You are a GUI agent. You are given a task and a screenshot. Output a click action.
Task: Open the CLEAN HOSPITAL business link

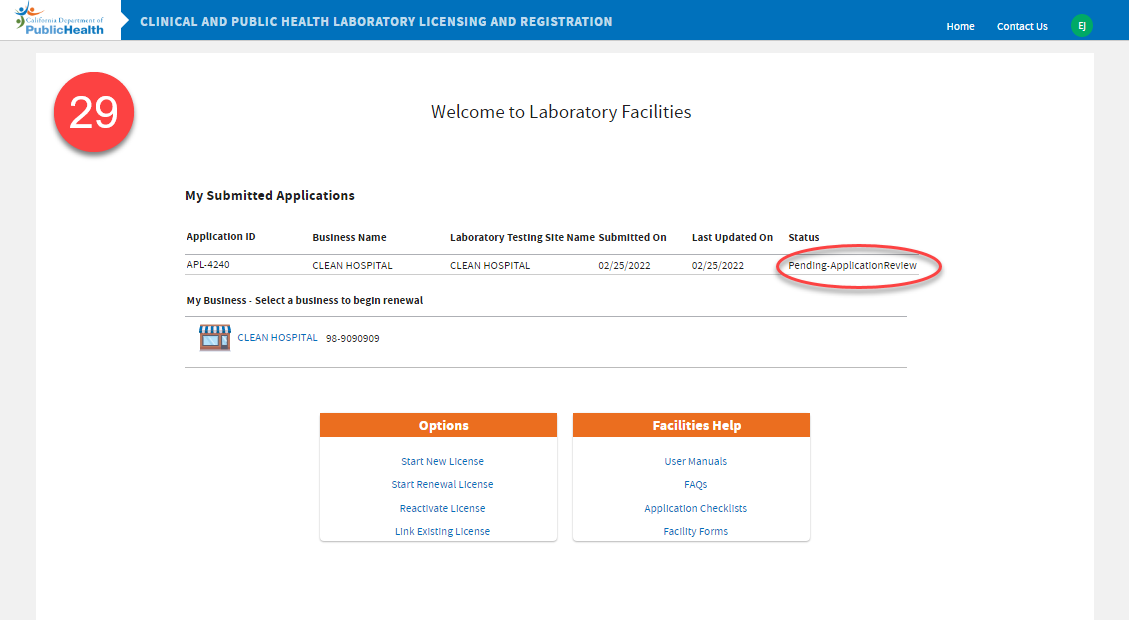[x=277, y=338]
